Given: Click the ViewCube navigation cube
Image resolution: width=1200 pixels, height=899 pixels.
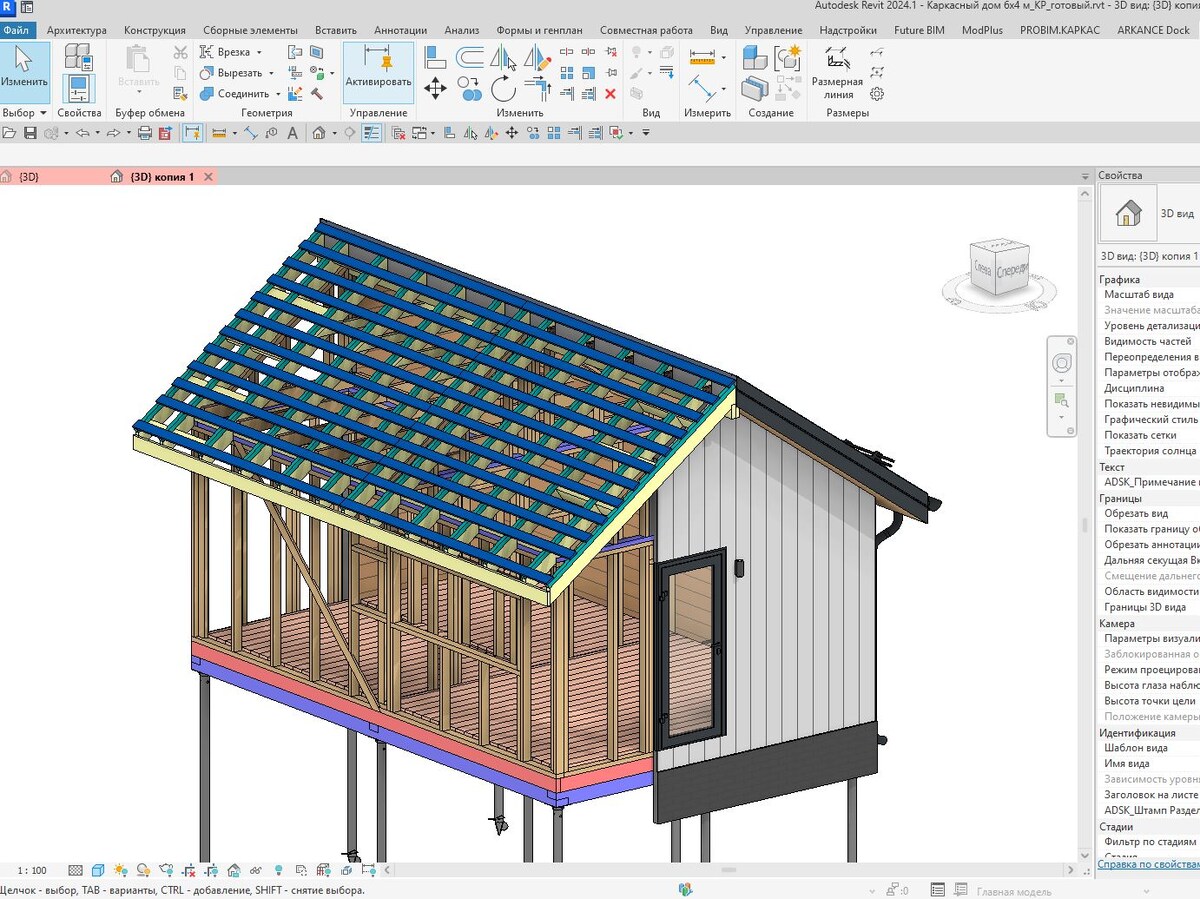Looking at the screenshot, I should coord(998,268).
